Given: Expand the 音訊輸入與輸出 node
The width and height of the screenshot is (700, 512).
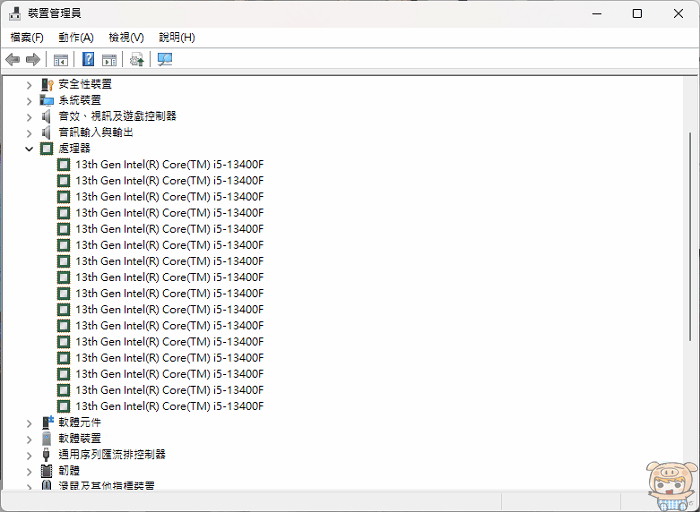Looking at the screenshot, I should click(x=29, y=133).
